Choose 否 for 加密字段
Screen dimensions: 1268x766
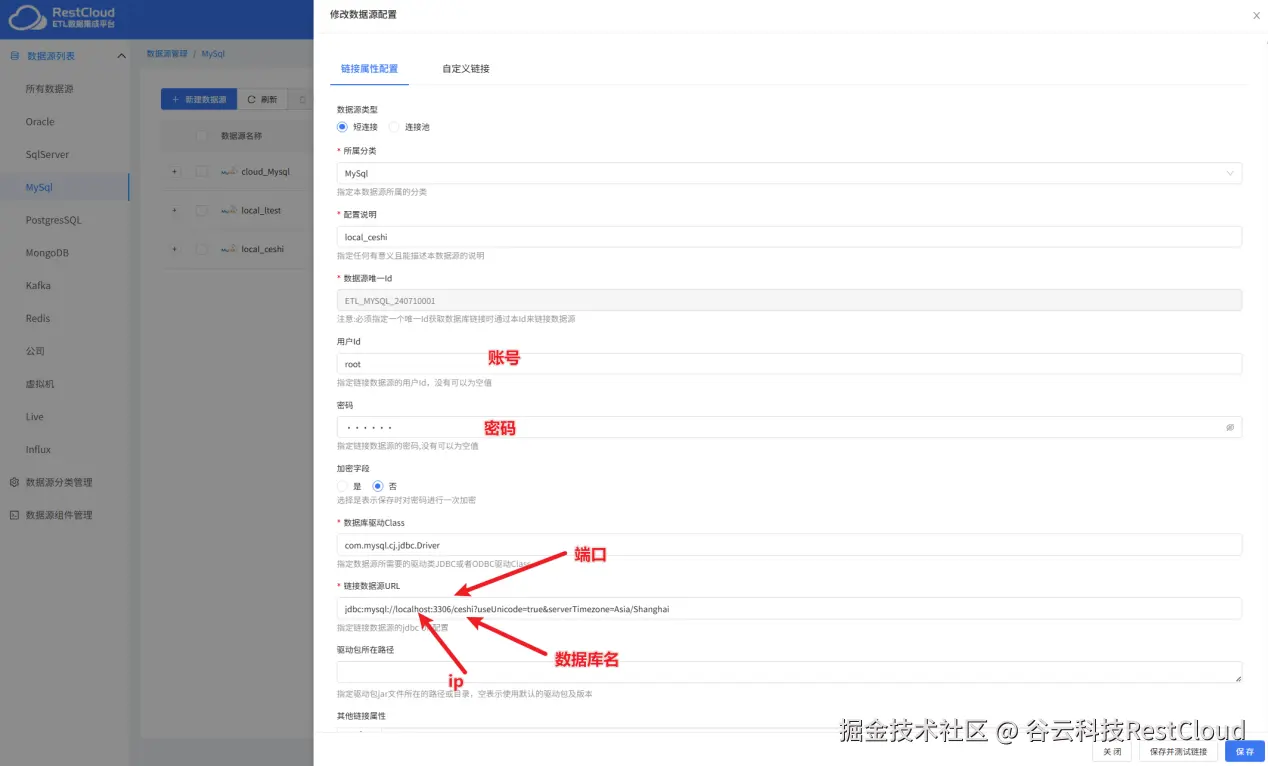point(378,486)
